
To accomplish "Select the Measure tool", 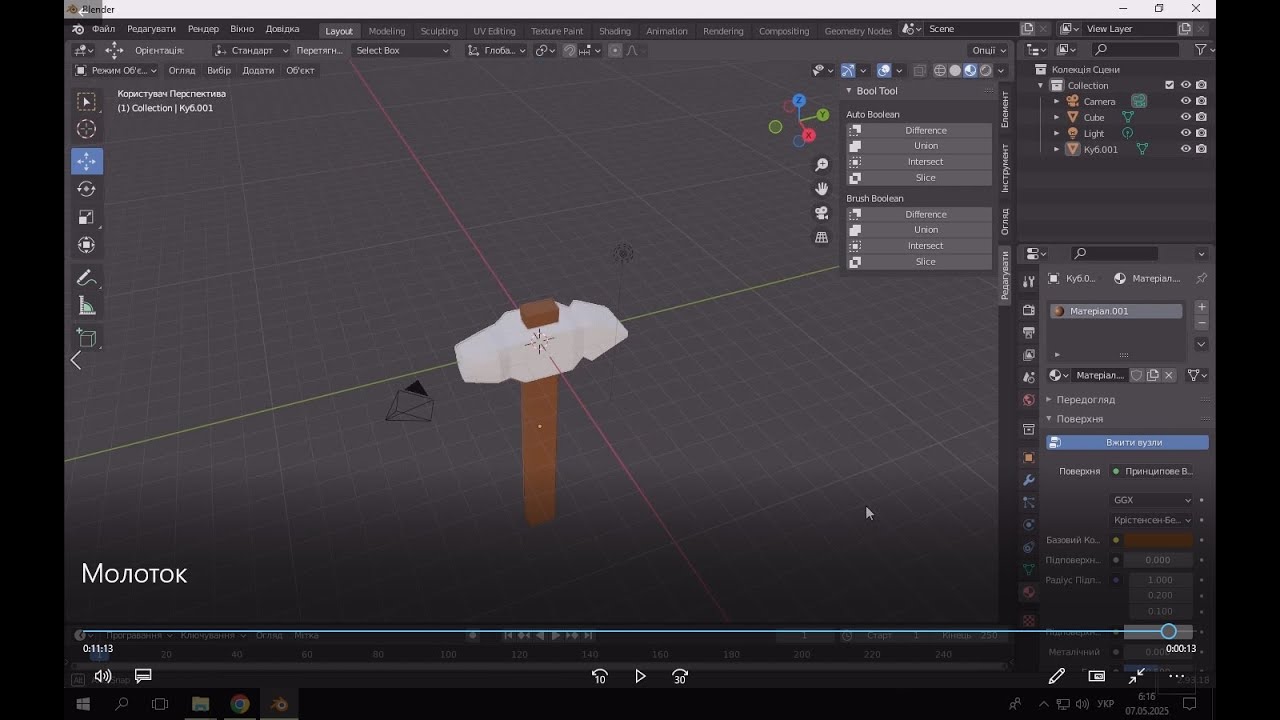I will (x=87, y=306).
